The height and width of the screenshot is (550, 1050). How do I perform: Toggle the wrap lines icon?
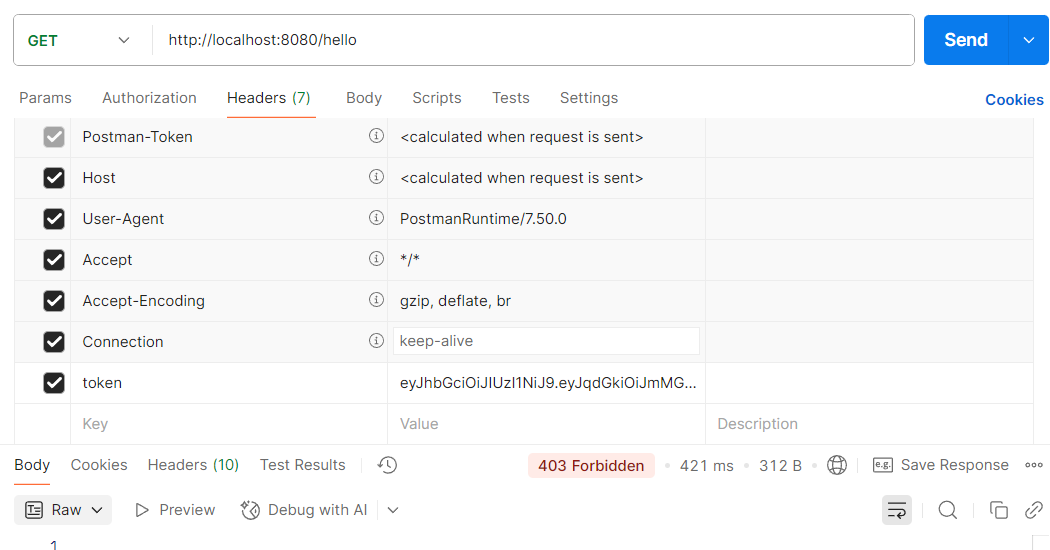pos(897,510)
